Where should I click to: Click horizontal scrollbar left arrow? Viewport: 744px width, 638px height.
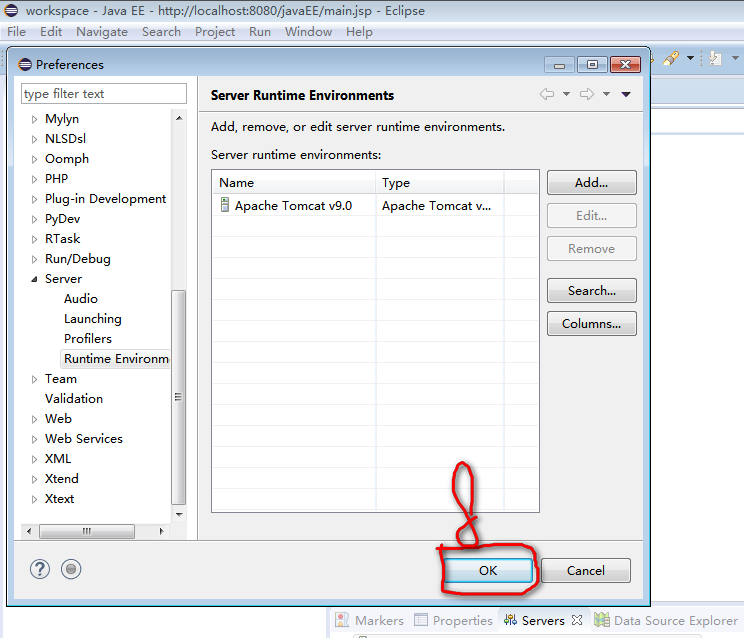pos(29,531)
